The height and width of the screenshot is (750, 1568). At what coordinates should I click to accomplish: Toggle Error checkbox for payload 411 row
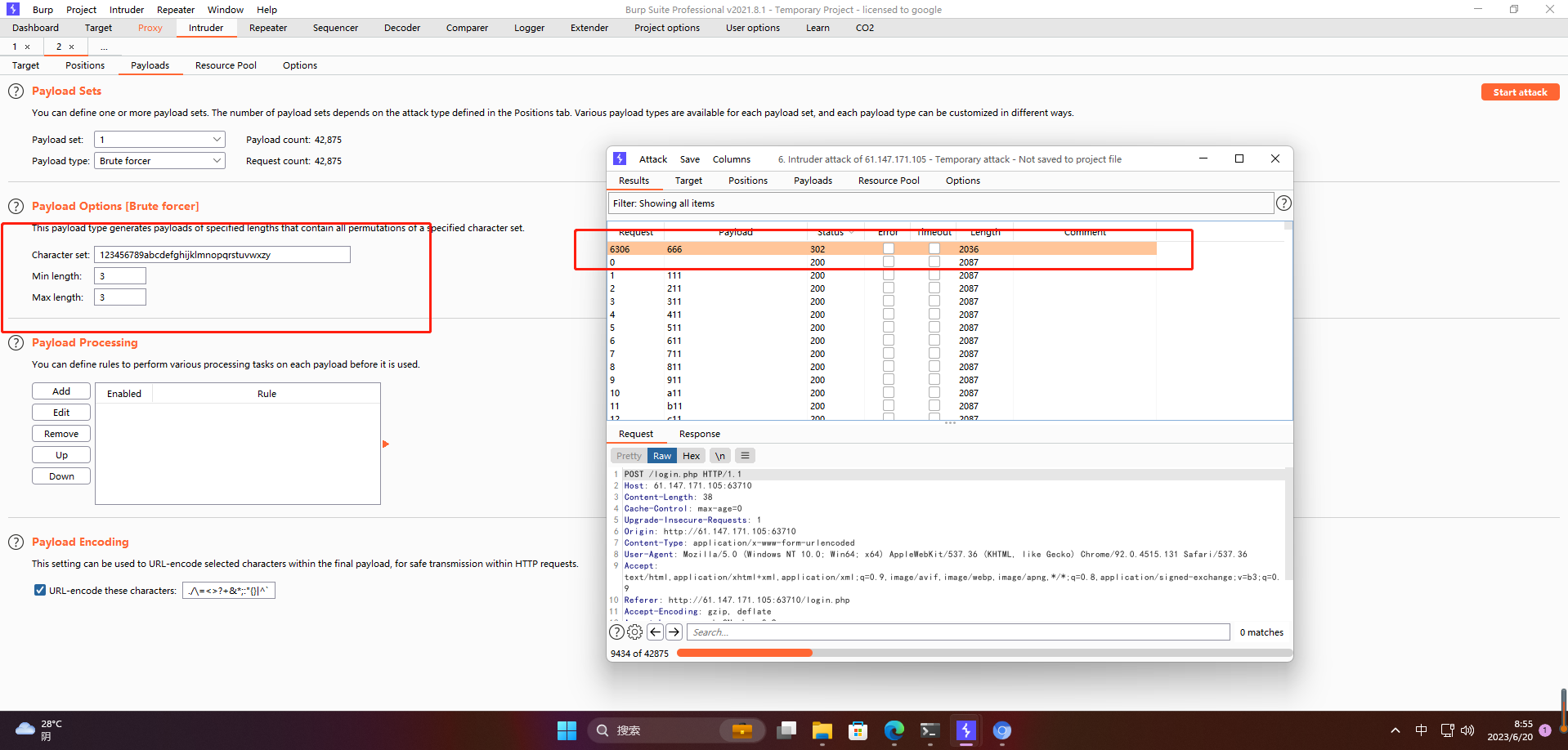click(x=889, y=315)
